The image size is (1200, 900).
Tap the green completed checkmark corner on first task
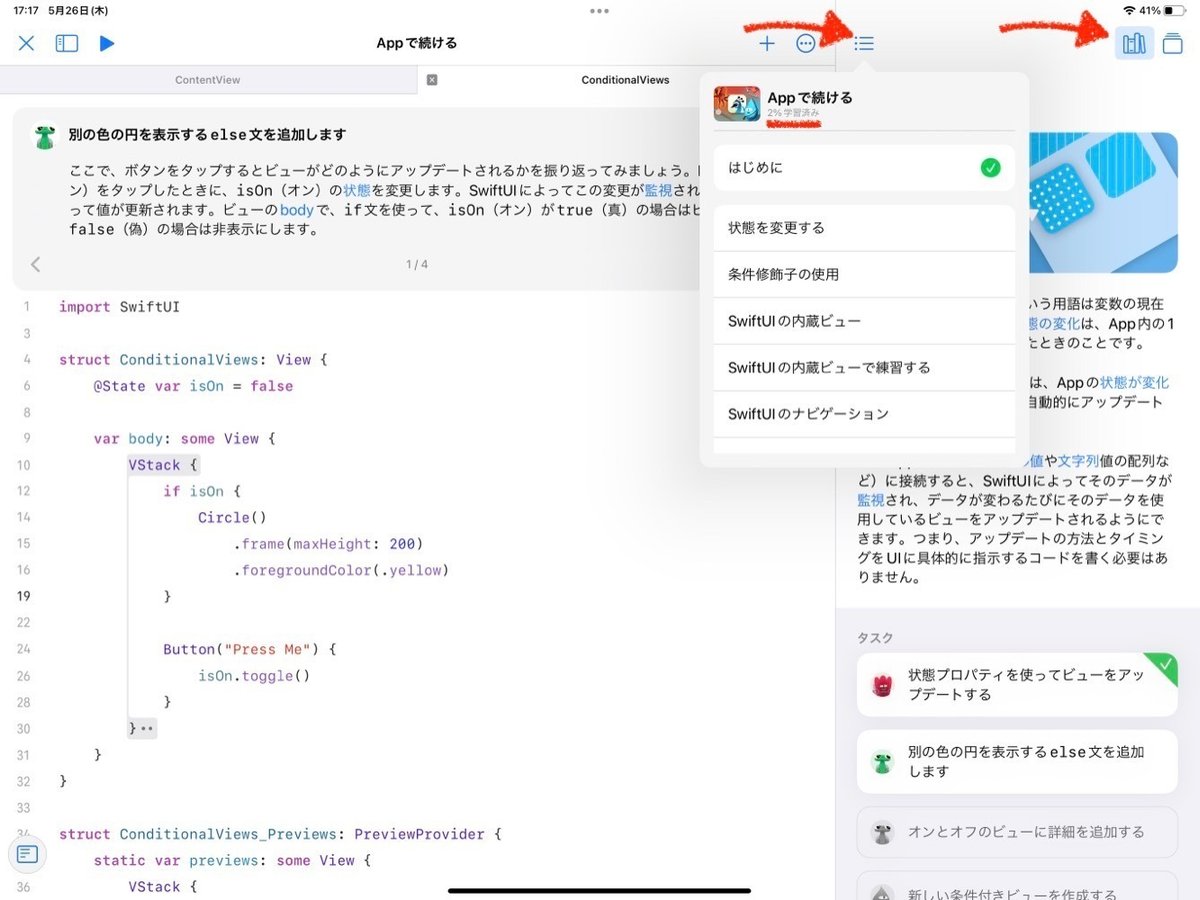coord(1163,667)
